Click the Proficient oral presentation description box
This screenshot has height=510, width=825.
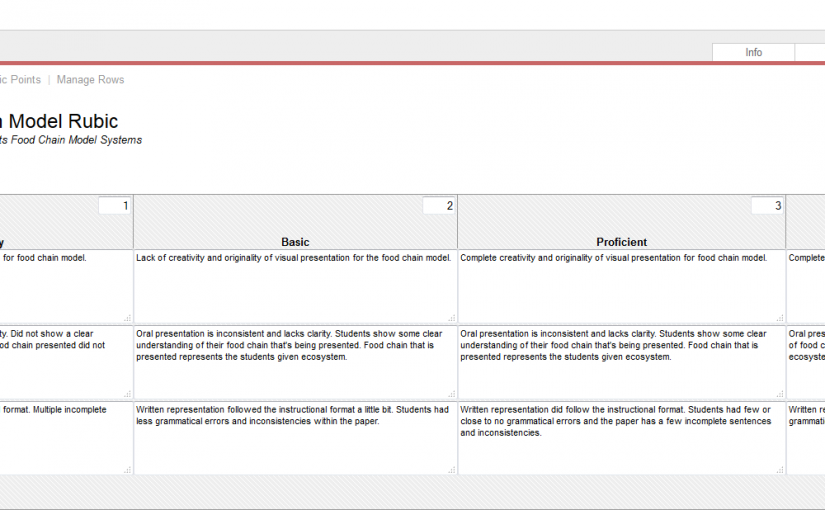pyautogui.click(x=620, y=362)
